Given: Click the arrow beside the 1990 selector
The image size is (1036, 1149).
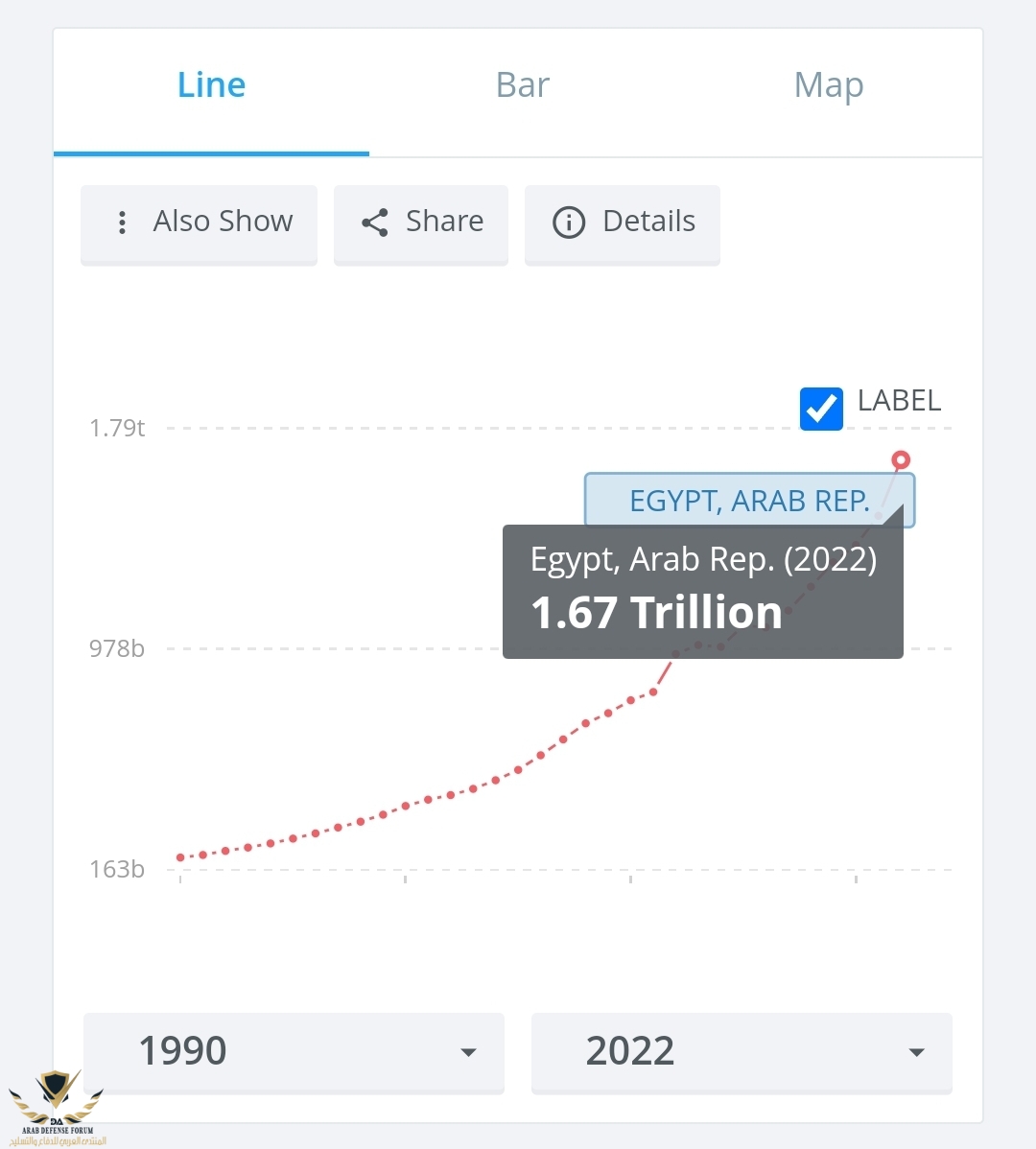Looking at the screenshot, I should pos(468,1052).
